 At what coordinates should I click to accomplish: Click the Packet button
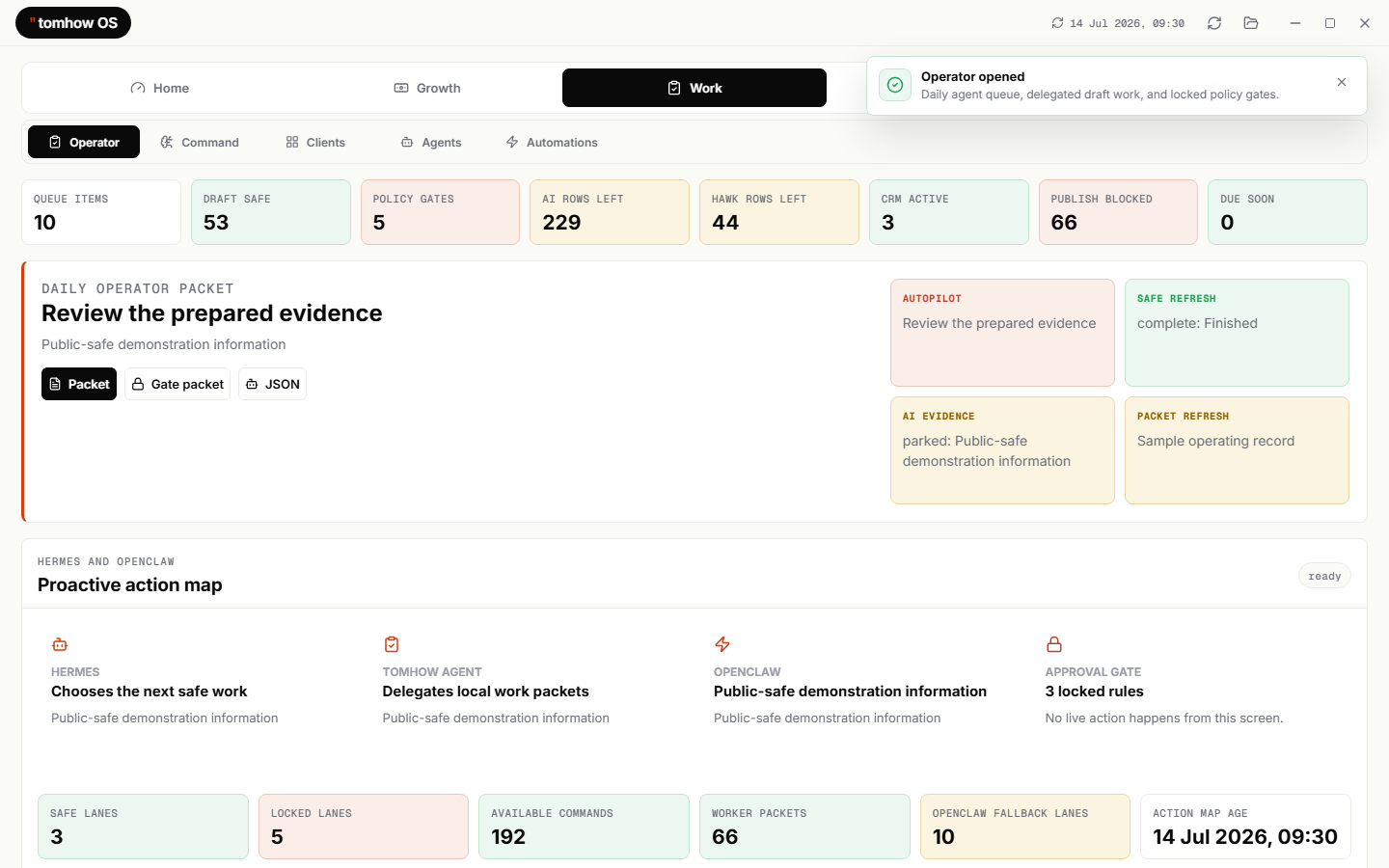(79, 384)
